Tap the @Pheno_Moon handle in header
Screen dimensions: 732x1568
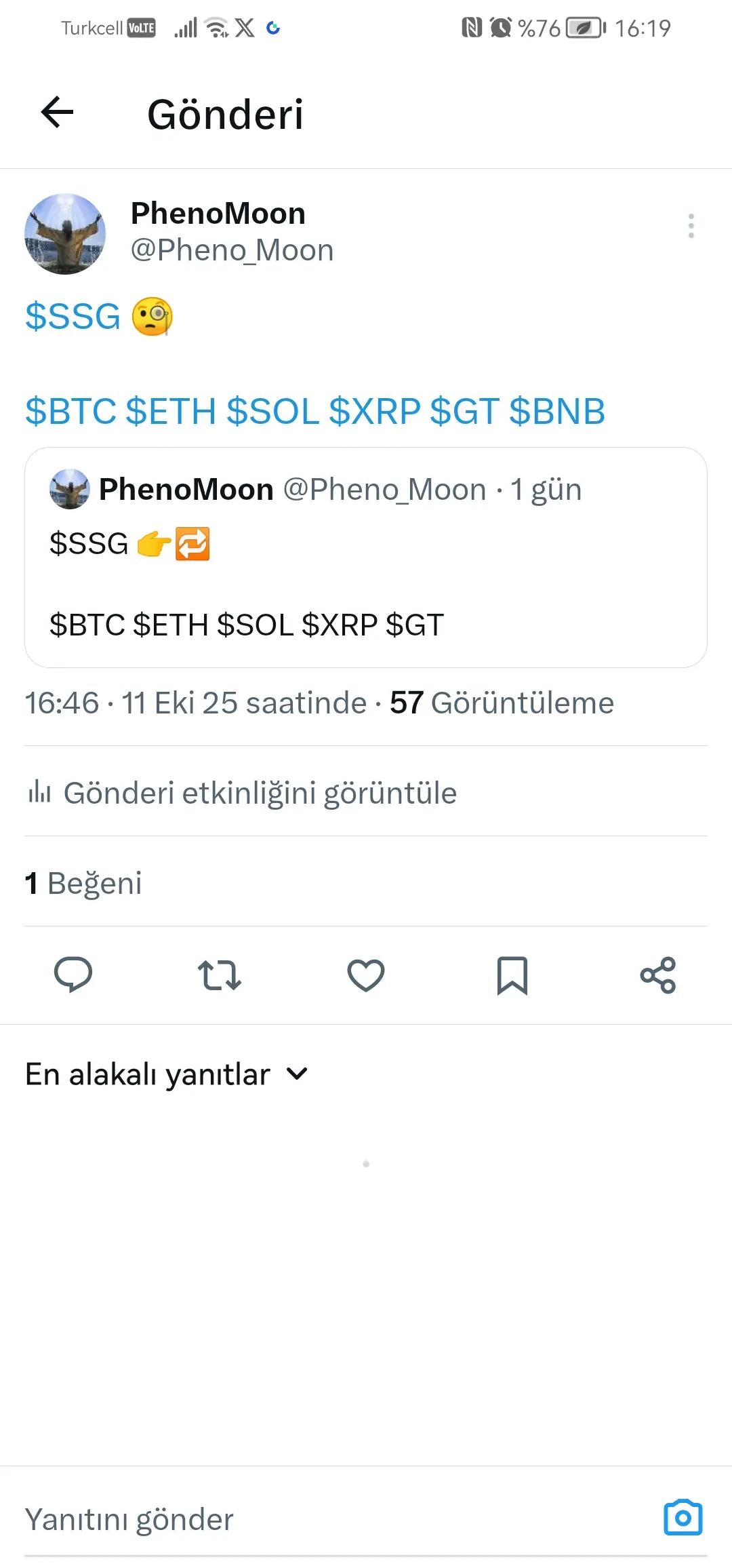point(232,250)
